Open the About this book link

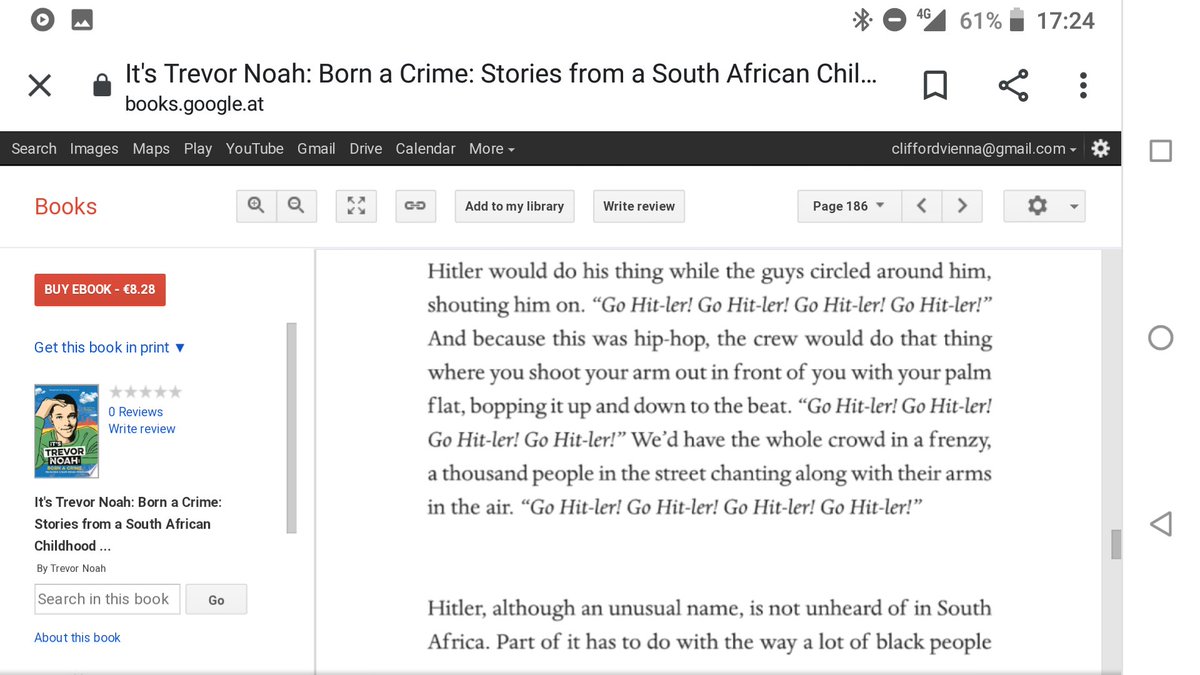77,637
